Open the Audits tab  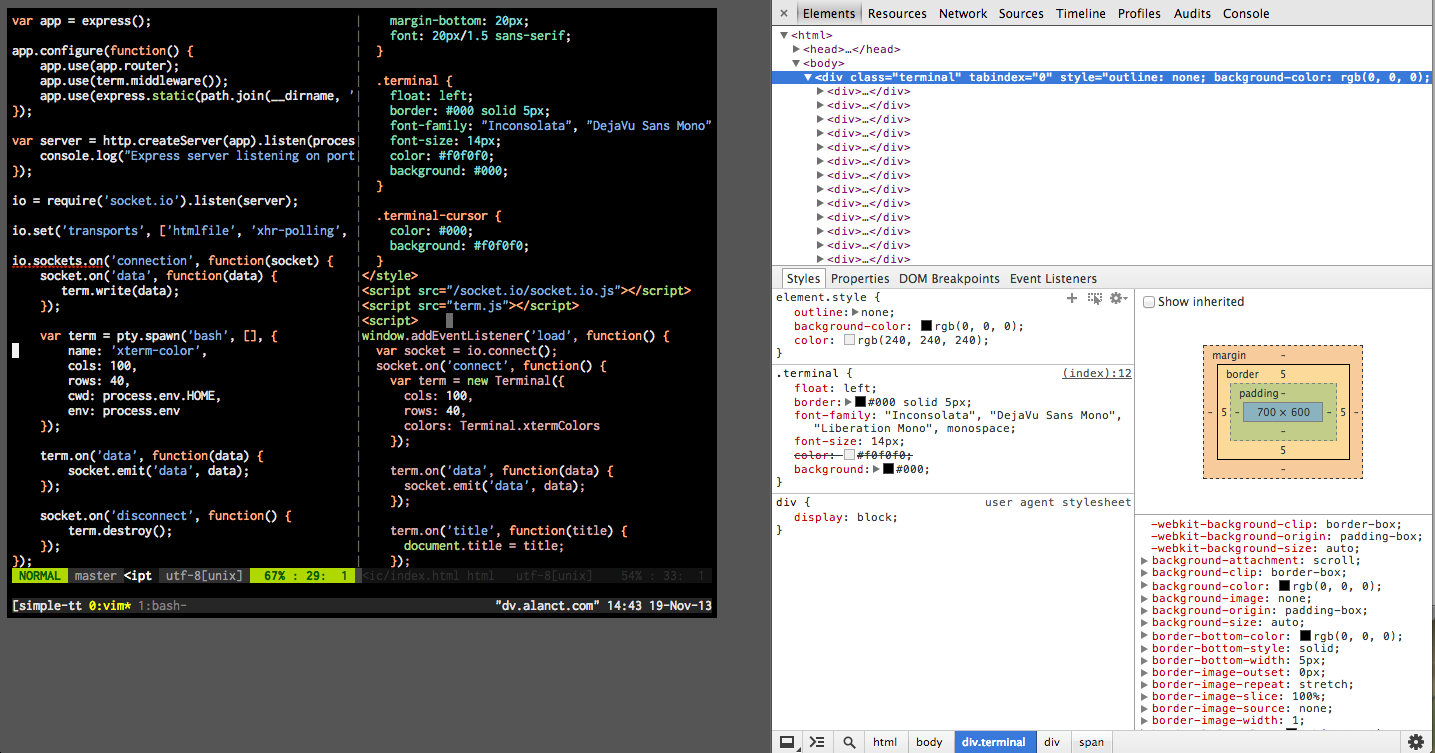[1192, 14]
